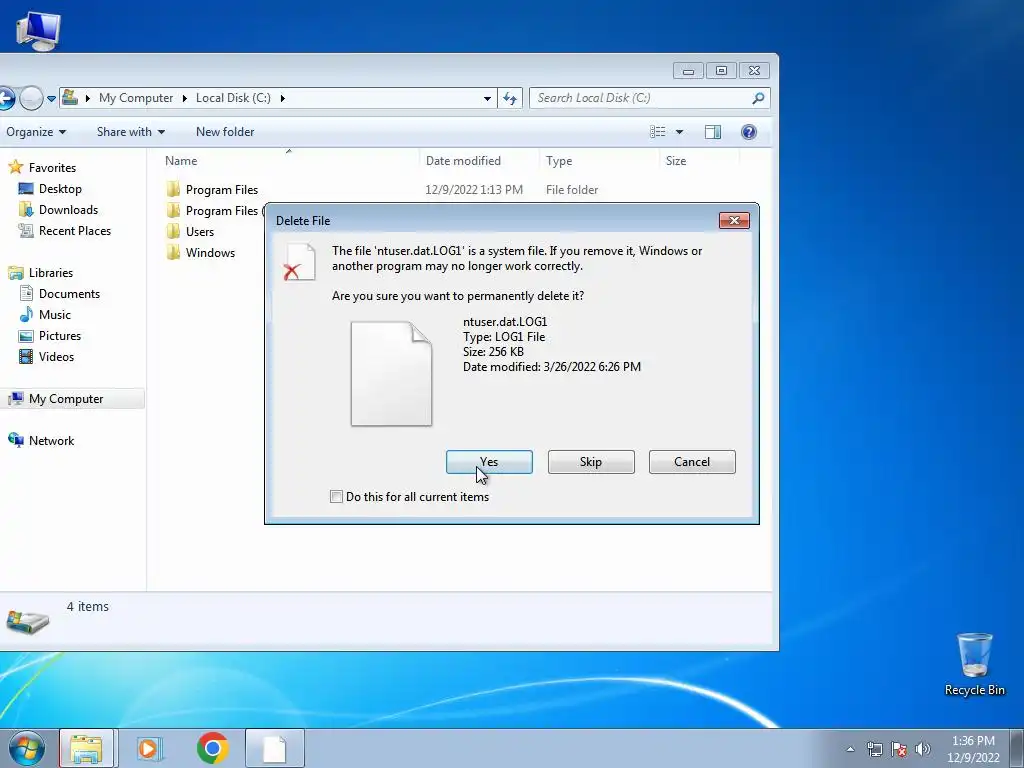The height and width of the screenshot is (768, 1024).
Task: Open Recent Places in the sidebar
Action: click(75, 231)
